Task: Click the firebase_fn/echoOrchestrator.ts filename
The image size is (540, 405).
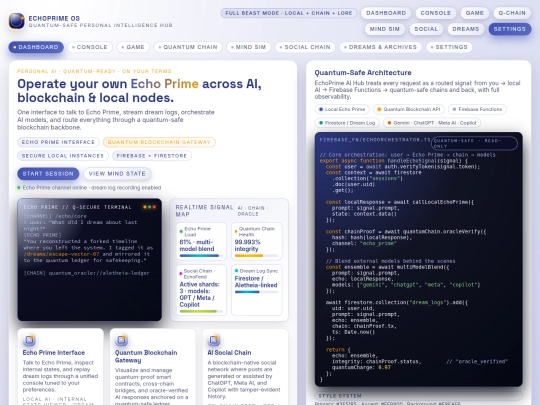Action: [375, 140]
